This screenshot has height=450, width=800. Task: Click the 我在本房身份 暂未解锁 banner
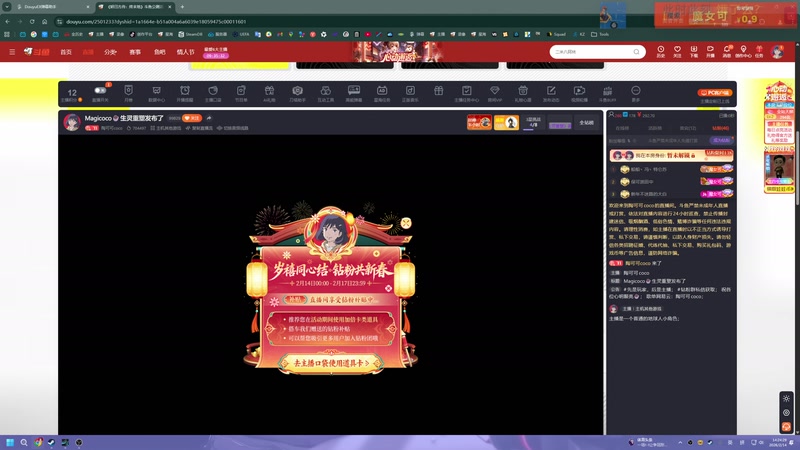click(671, 155)
